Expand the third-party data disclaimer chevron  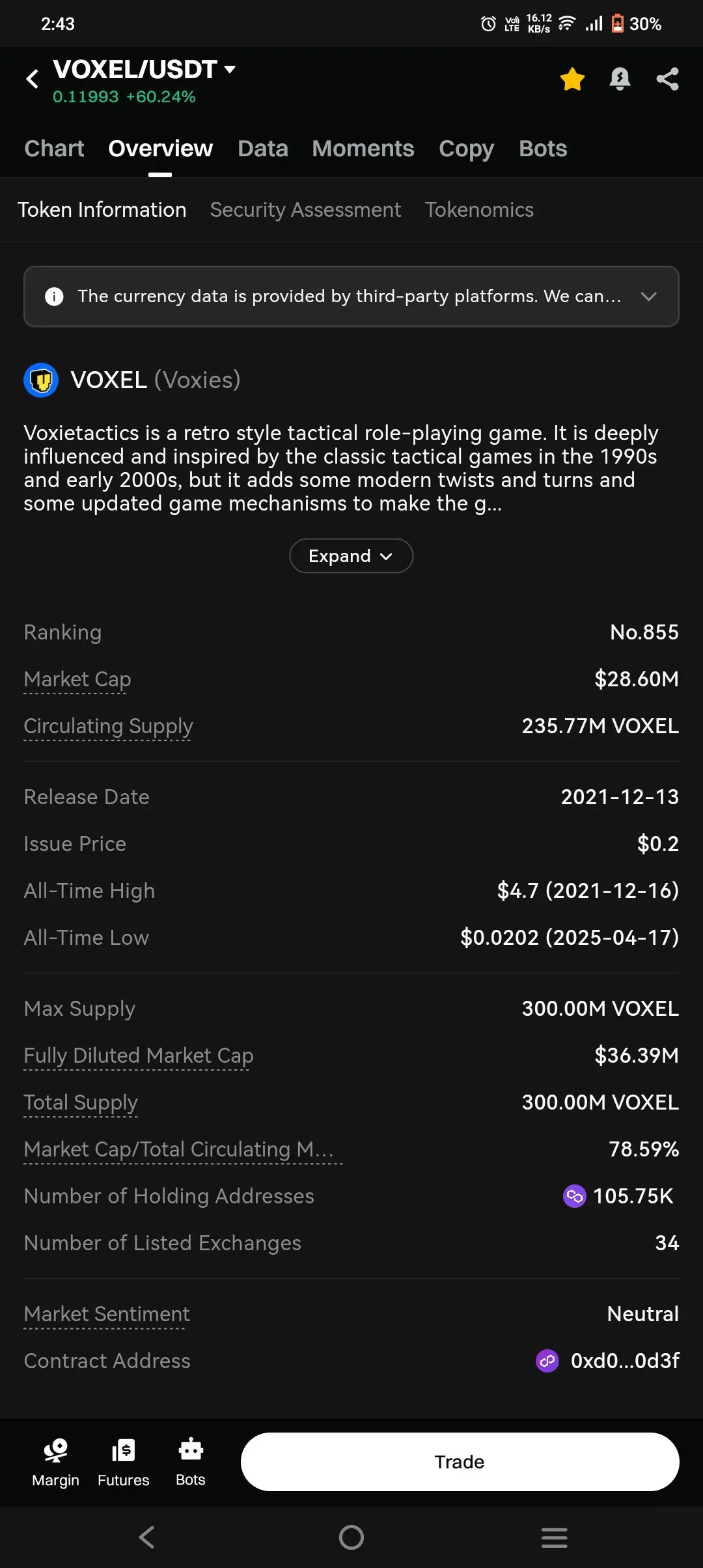(648, 296)
